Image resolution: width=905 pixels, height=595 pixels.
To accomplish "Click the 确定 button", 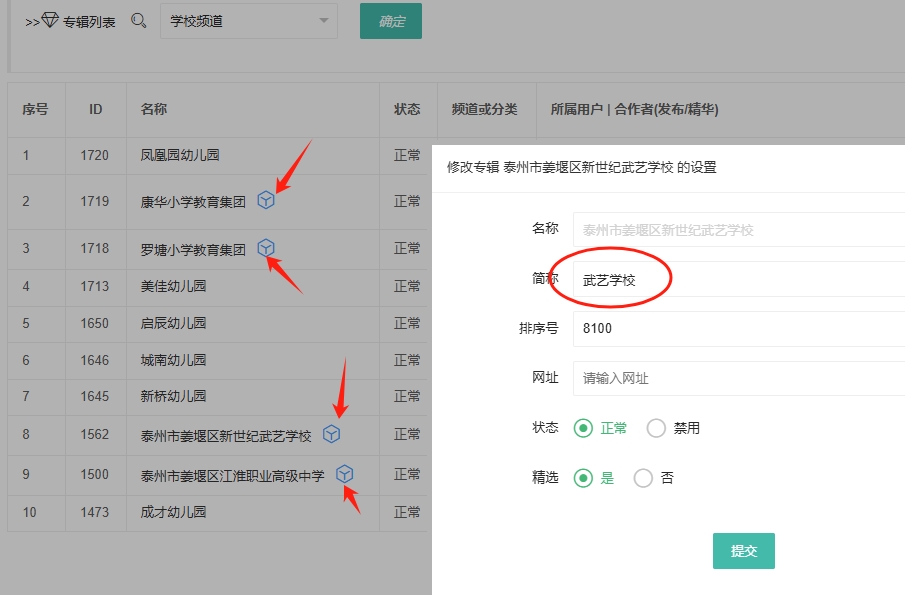I will click(x=391, y=21).
